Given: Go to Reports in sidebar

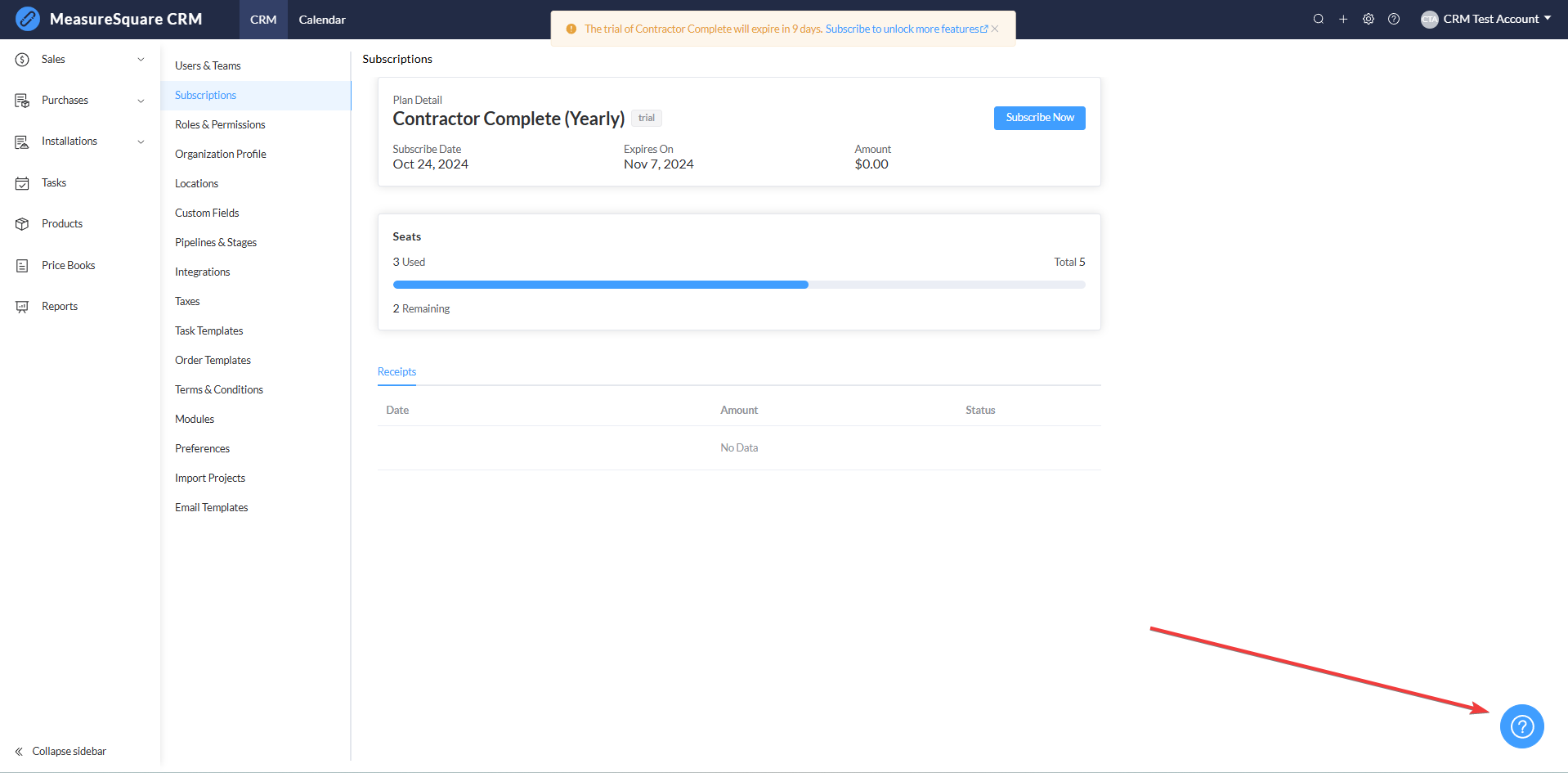Looking at the screenshot, I should point(80,307).
